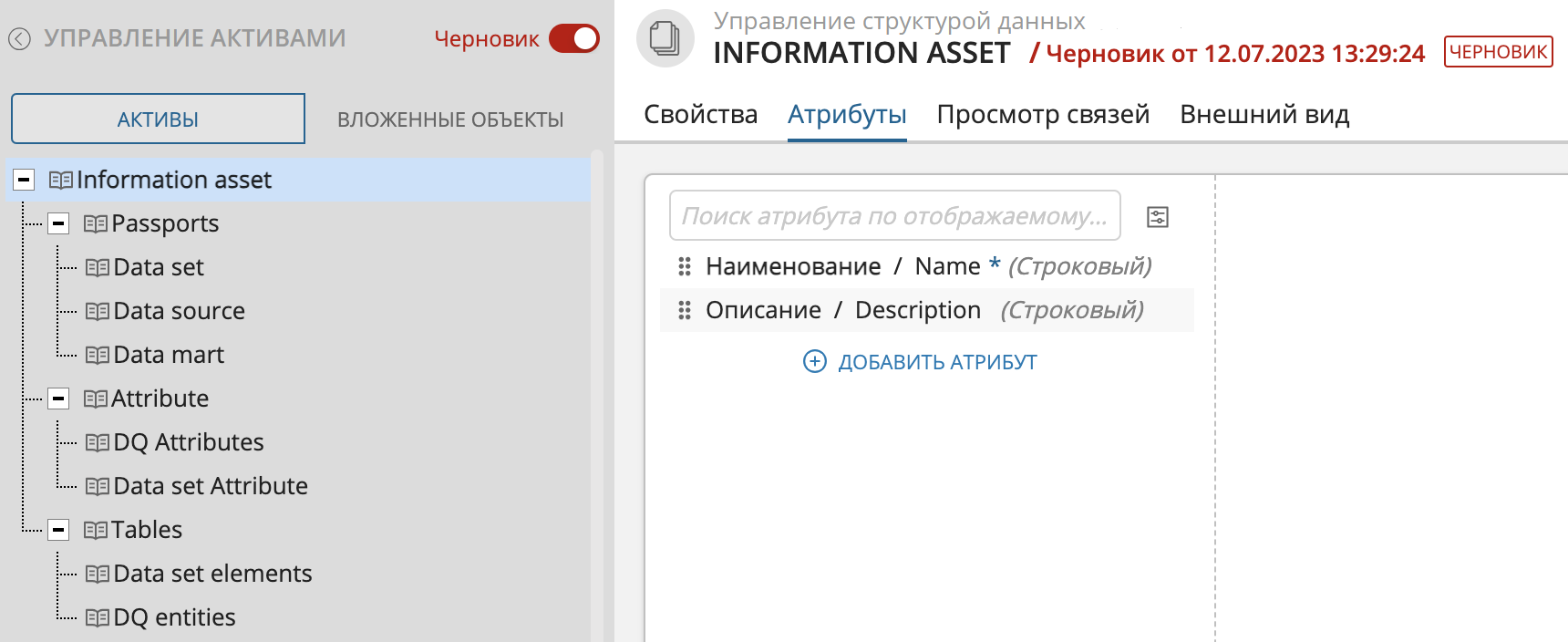Image resolution: width=1568 pixels, height=642 pixels.
Task: Collapse the Attribute tree node
Action: (x=58, y=399)
